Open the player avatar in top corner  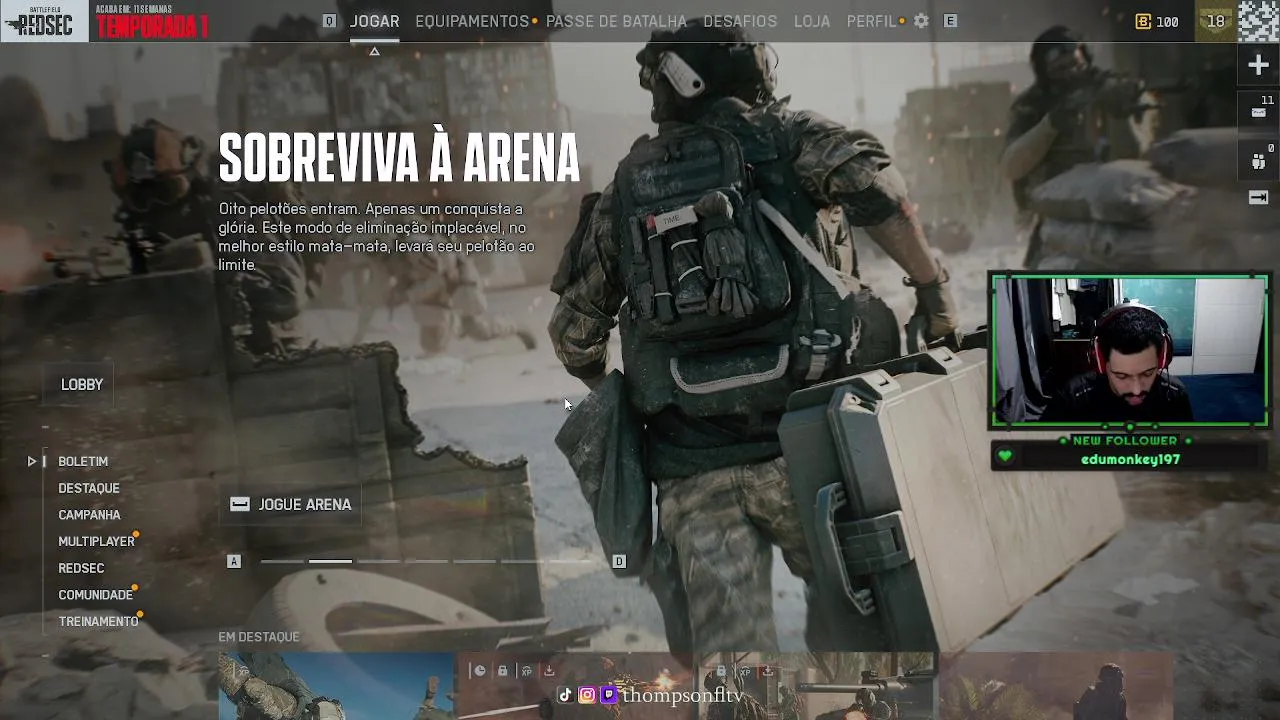pos(1259,21)
